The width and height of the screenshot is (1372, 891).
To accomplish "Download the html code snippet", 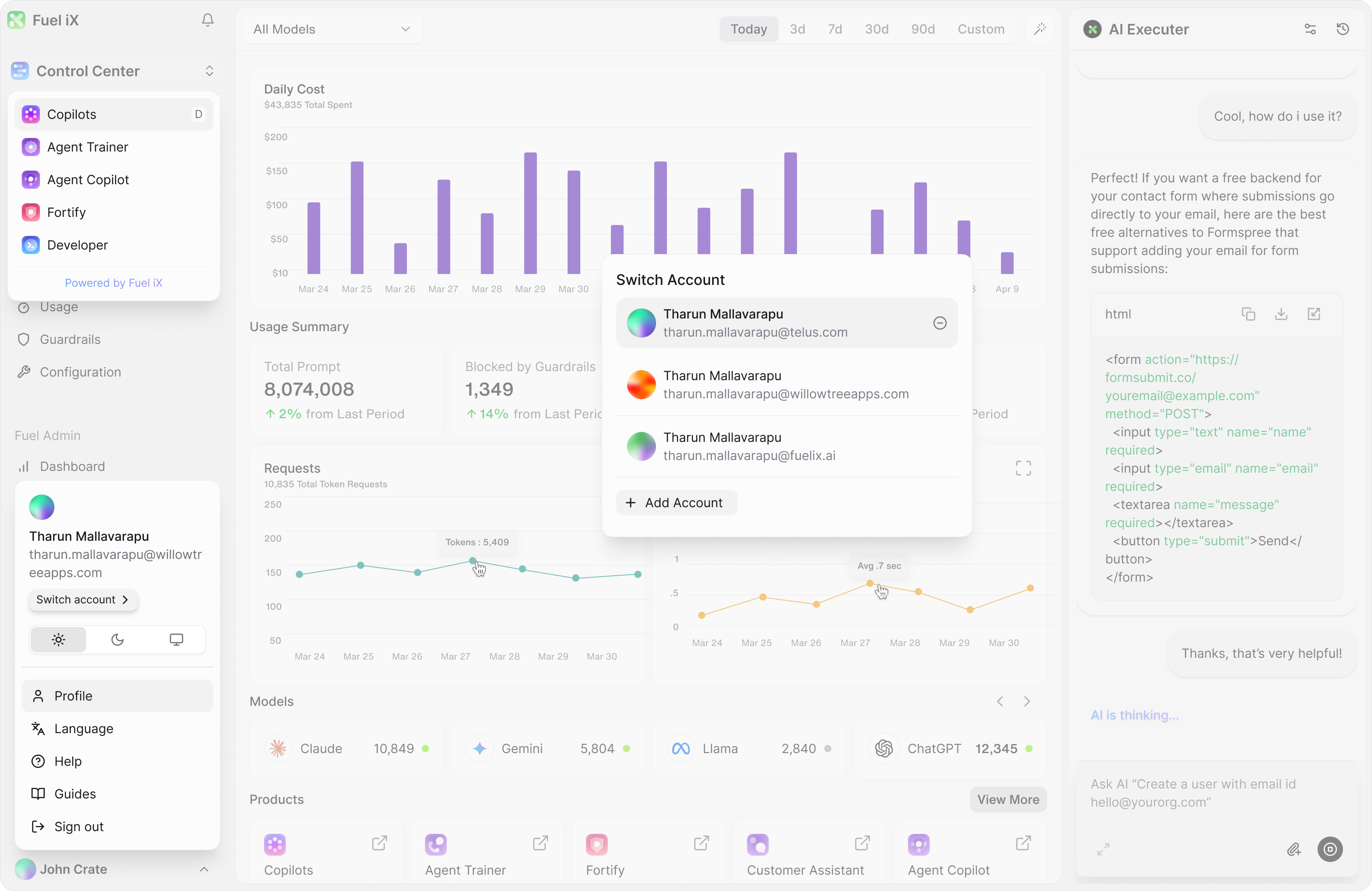I will [1281, 314].
